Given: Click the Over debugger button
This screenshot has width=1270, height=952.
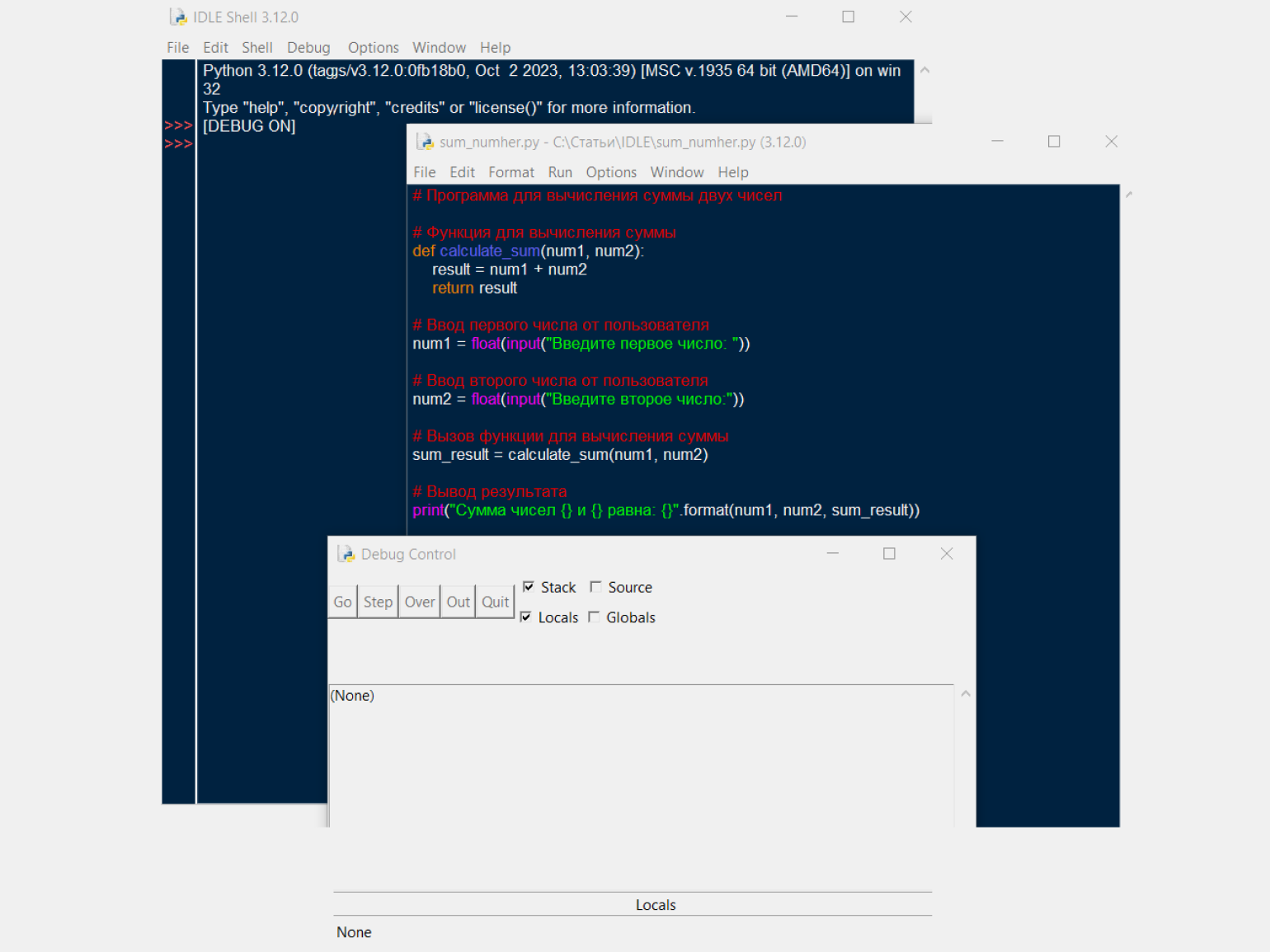Looking at the screenshot, I should point(420,602).
